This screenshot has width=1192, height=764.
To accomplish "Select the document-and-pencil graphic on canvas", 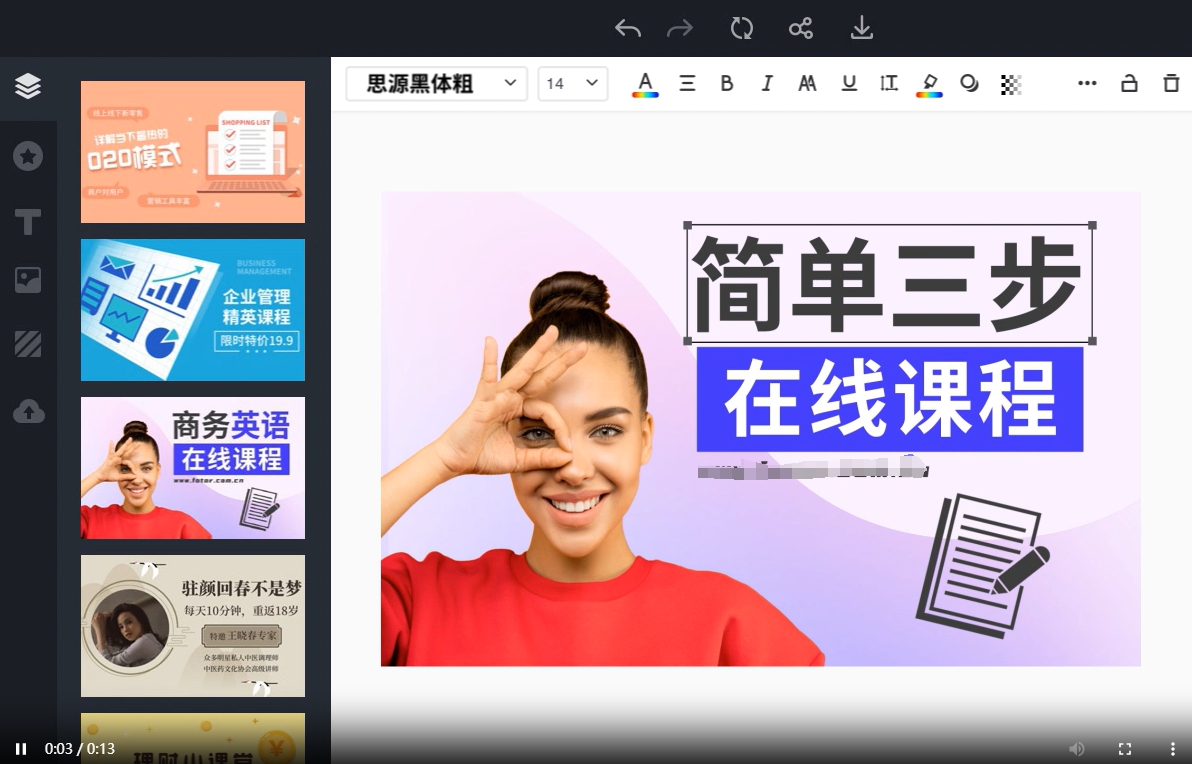I will pos(982,566).
